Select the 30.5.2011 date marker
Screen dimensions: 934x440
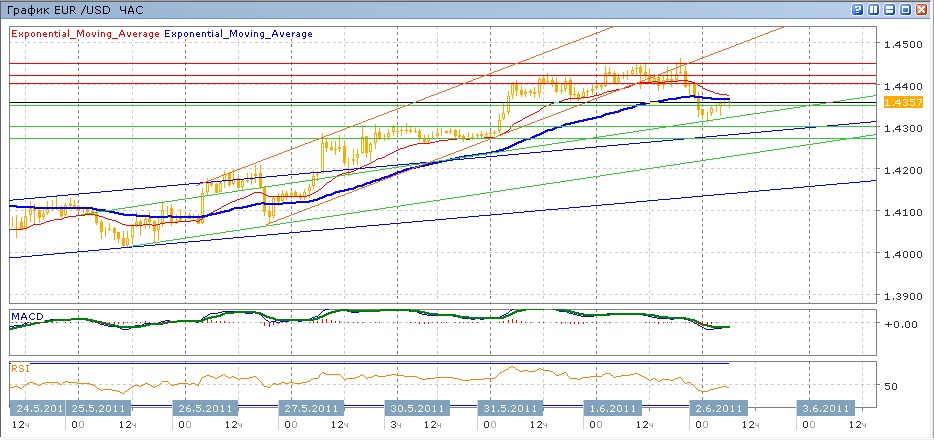pos(414,408)
